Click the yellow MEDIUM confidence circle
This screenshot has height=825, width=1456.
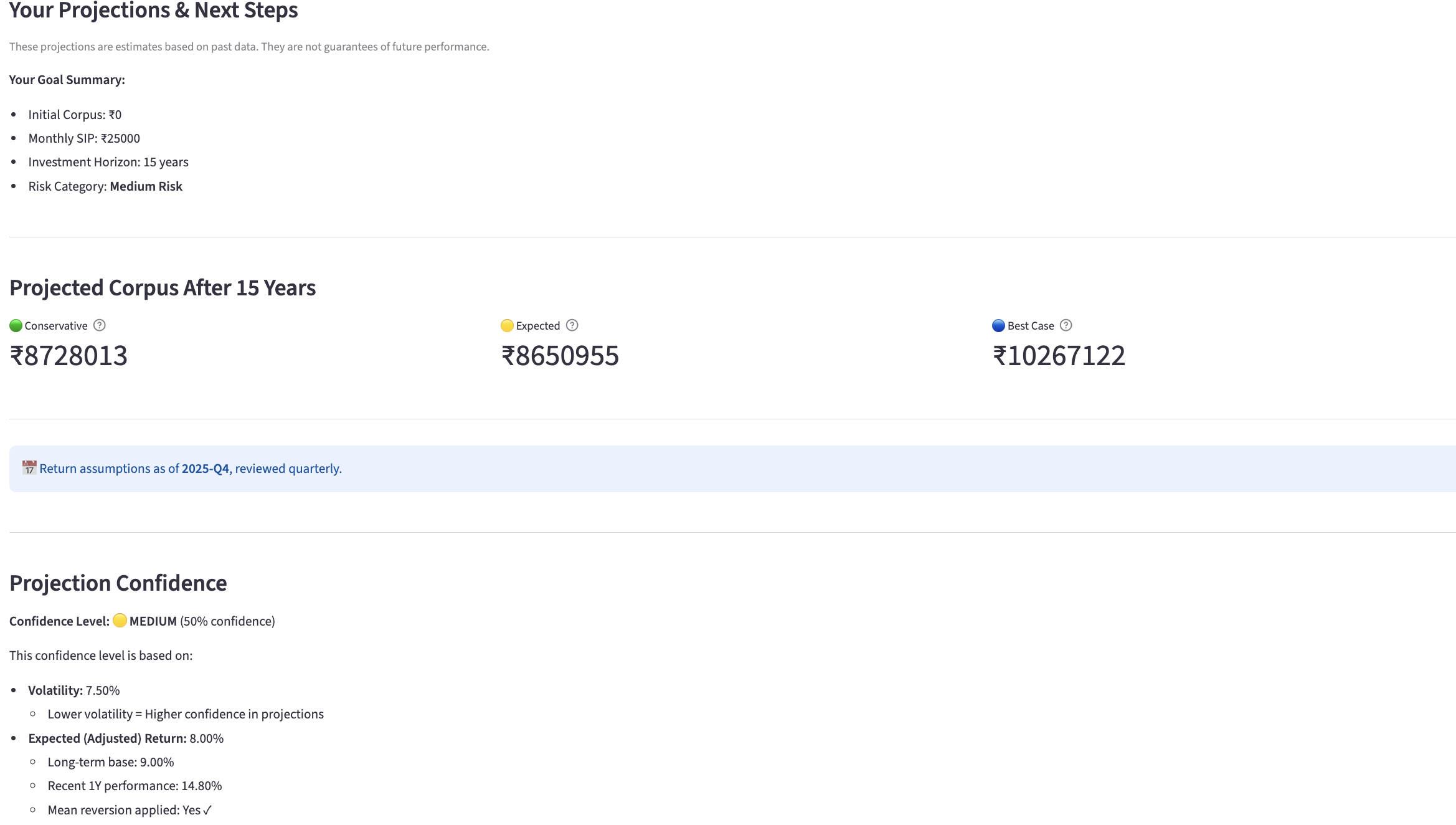(x=120, y=621)
